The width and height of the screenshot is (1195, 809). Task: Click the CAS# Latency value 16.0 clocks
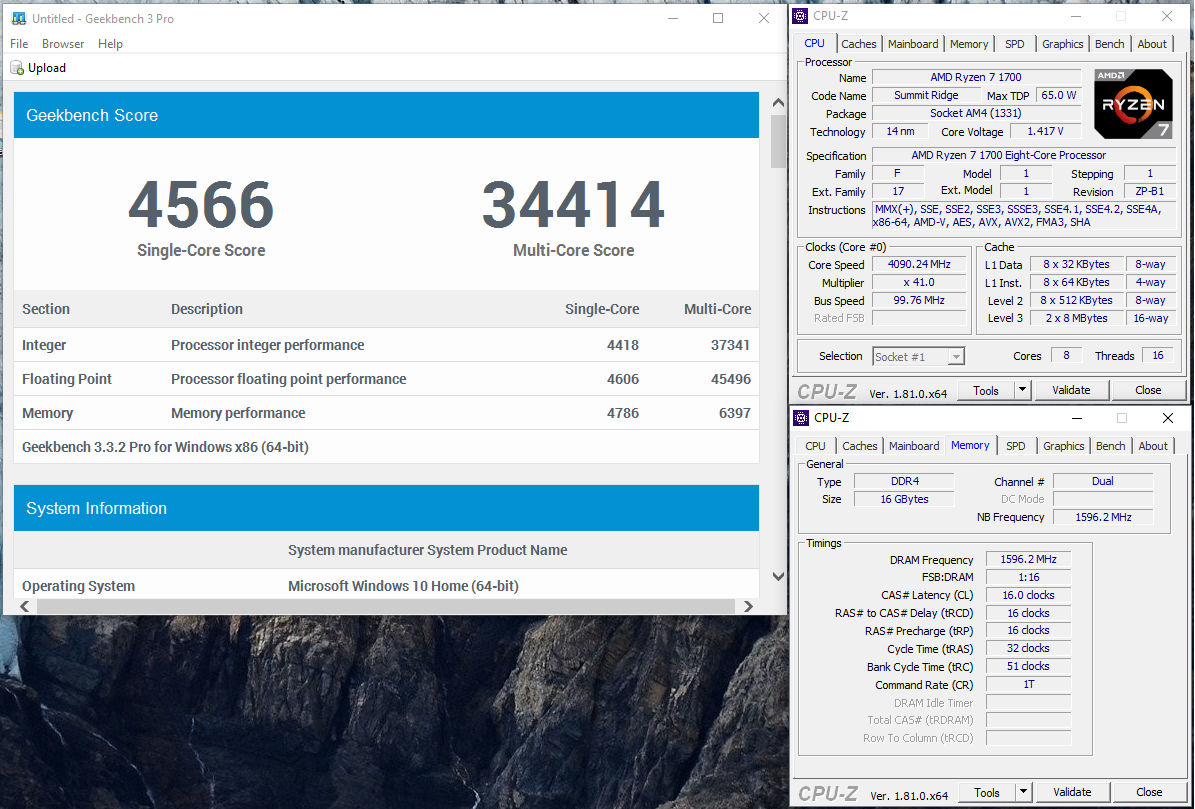pyautogui.click(x=1027, y=595)
